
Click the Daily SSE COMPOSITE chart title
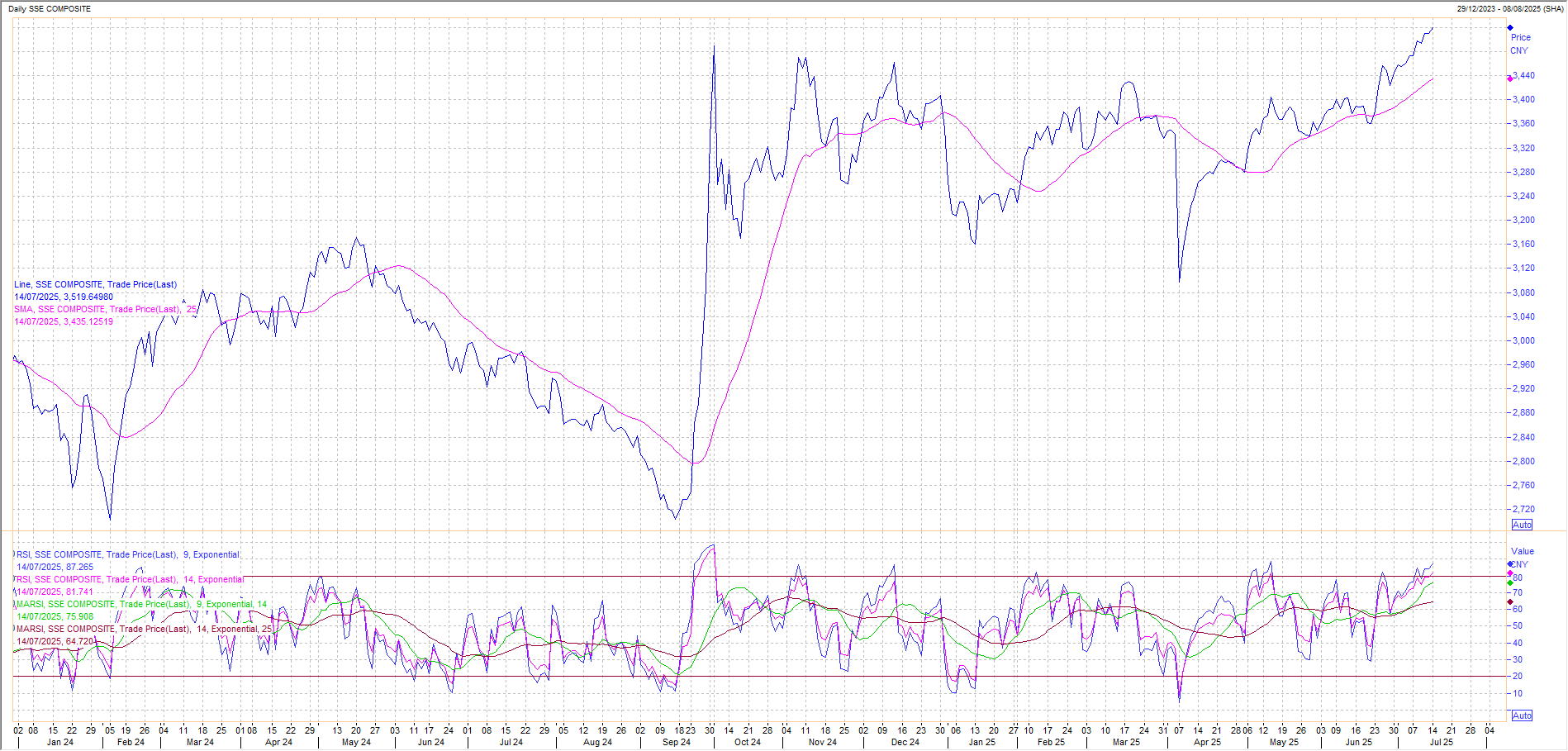coord(50,8)
